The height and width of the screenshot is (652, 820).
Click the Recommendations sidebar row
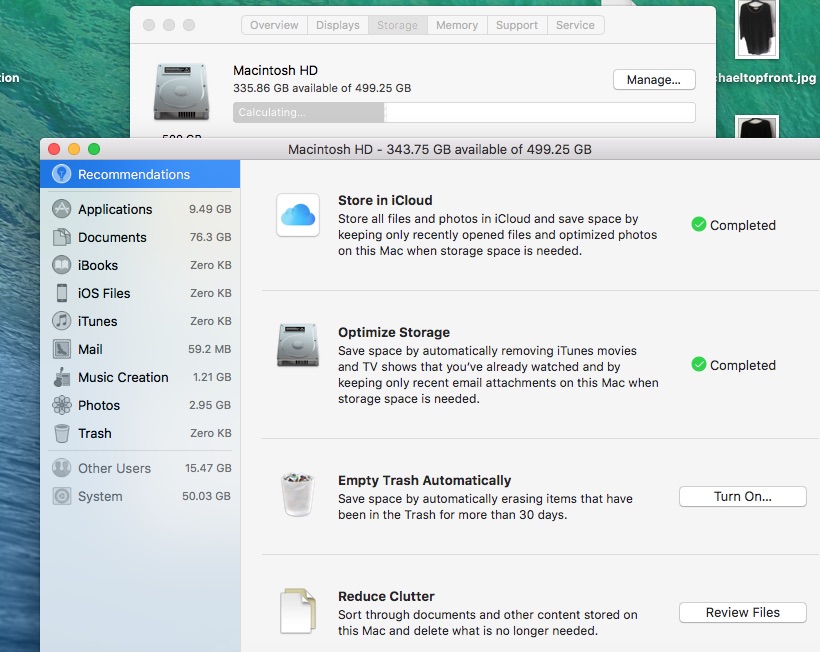pos(140,174)
